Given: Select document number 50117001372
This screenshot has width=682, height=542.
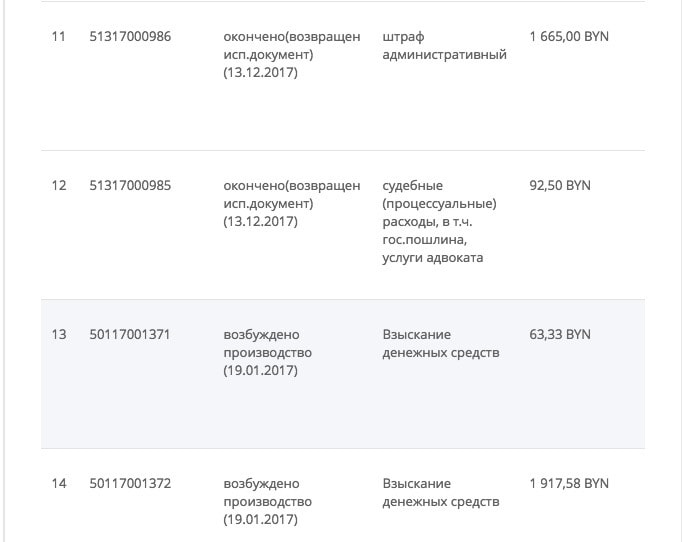Looking at the screenshot, I should 130,484.
